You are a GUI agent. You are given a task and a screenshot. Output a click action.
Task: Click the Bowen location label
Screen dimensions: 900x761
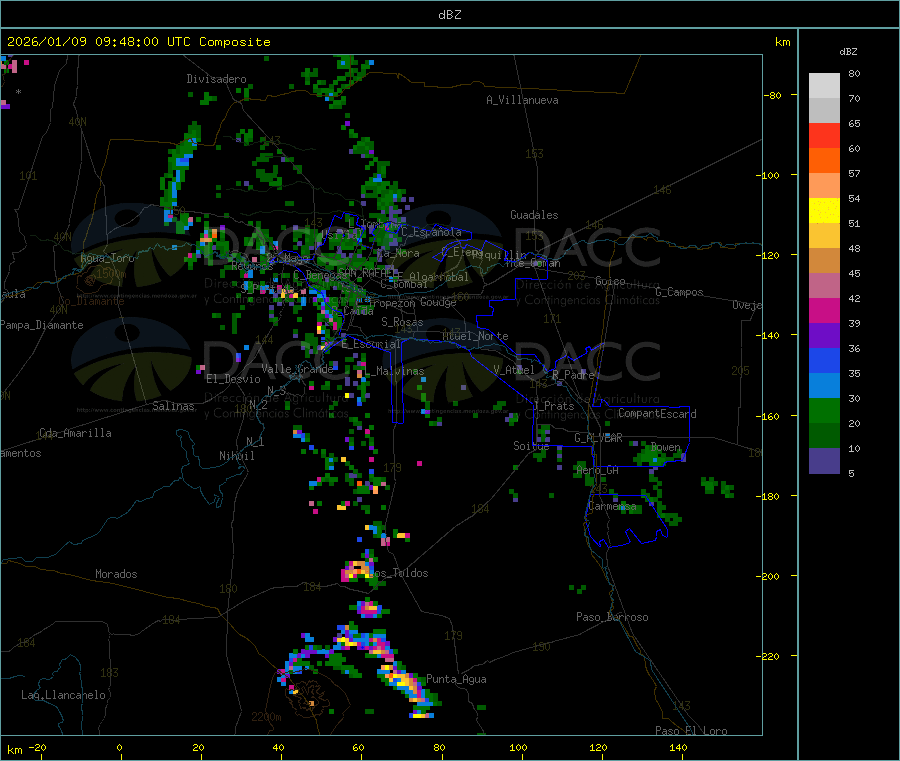[x=666, y=447]
